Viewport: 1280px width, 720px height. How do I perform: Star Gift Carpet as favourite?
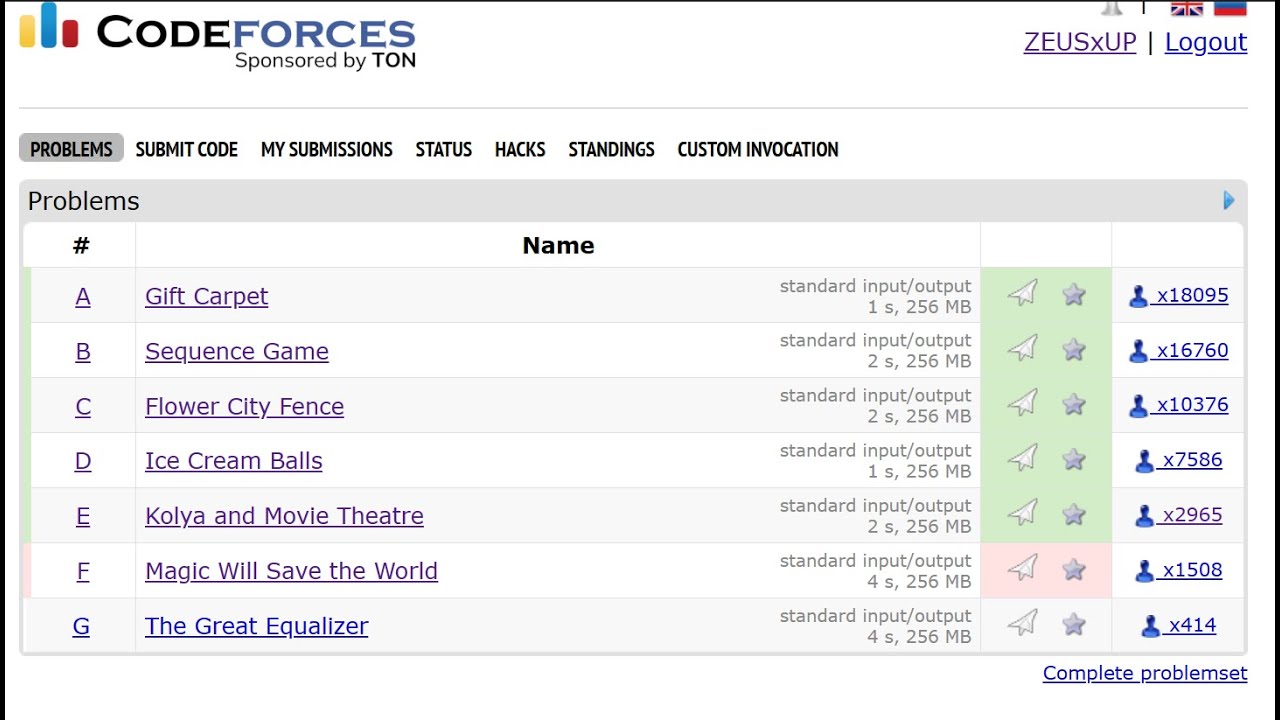[x=1074, y=294]
